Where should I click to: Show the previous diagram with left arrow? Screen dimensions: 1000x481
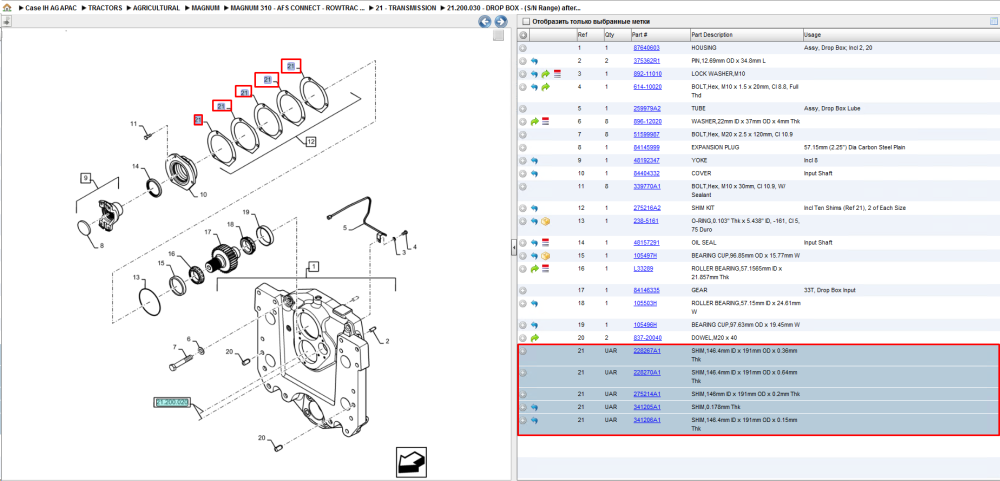485,22
